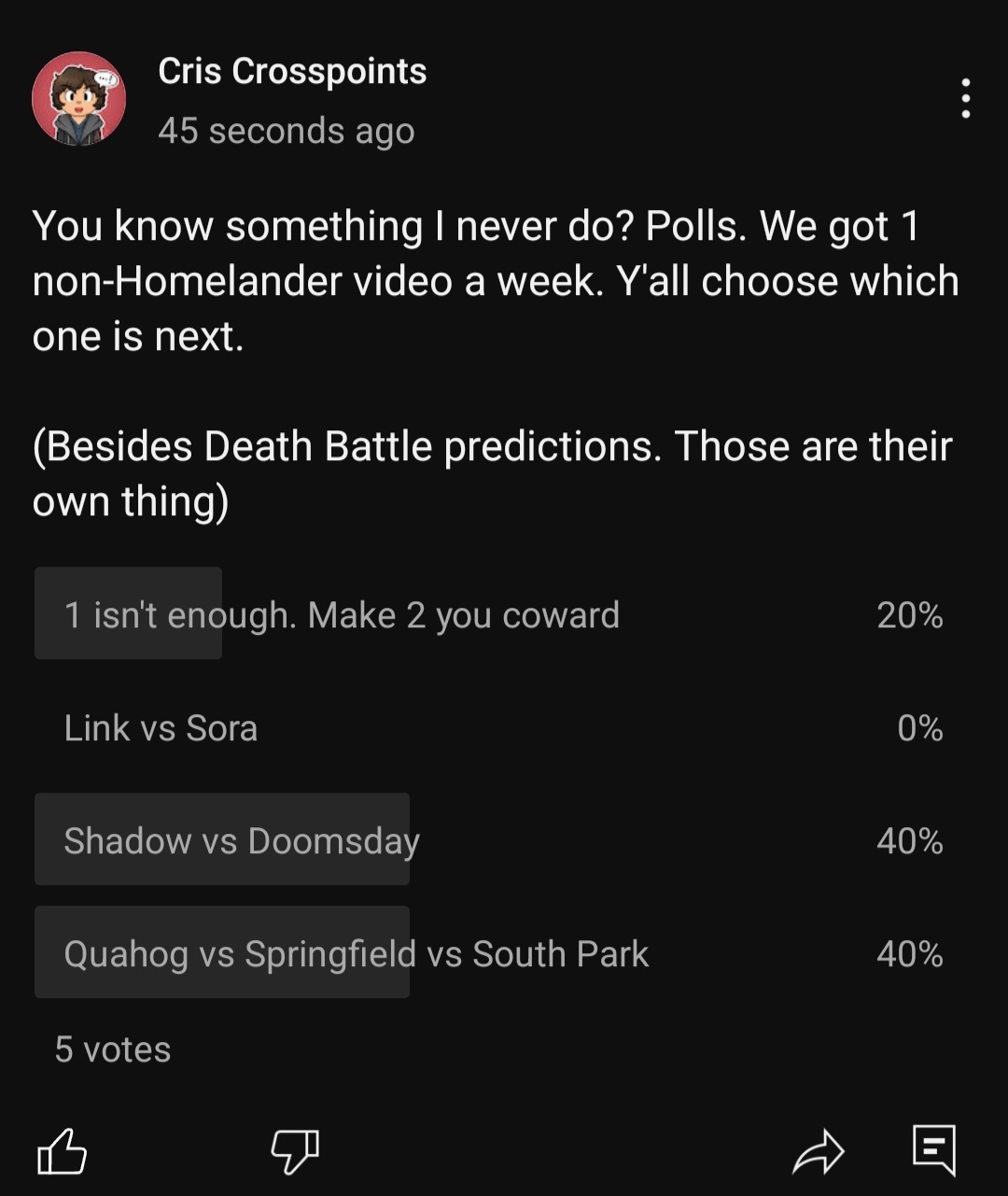1008x1196 pixels.
Task: Tap the 40% result beside Quahog option
Action: click(x=910, y=954)
